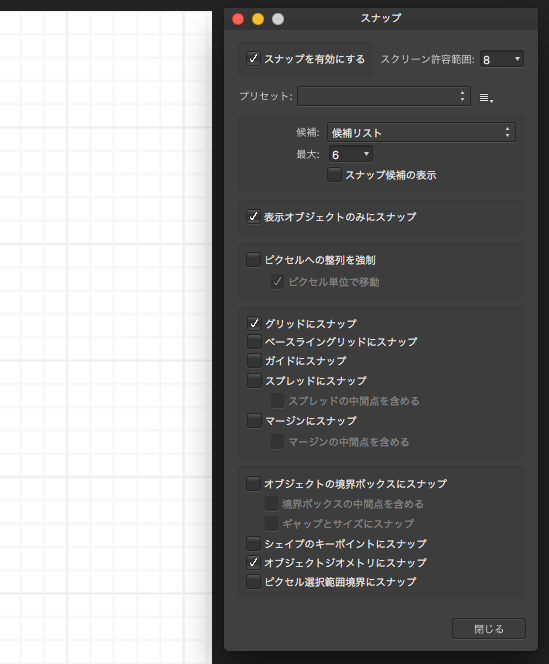This screenshot has width=549, height=664.
Task: Toggle スナップを有効にする checkbox
Action: pyautogui.click(x=253, y=58)
